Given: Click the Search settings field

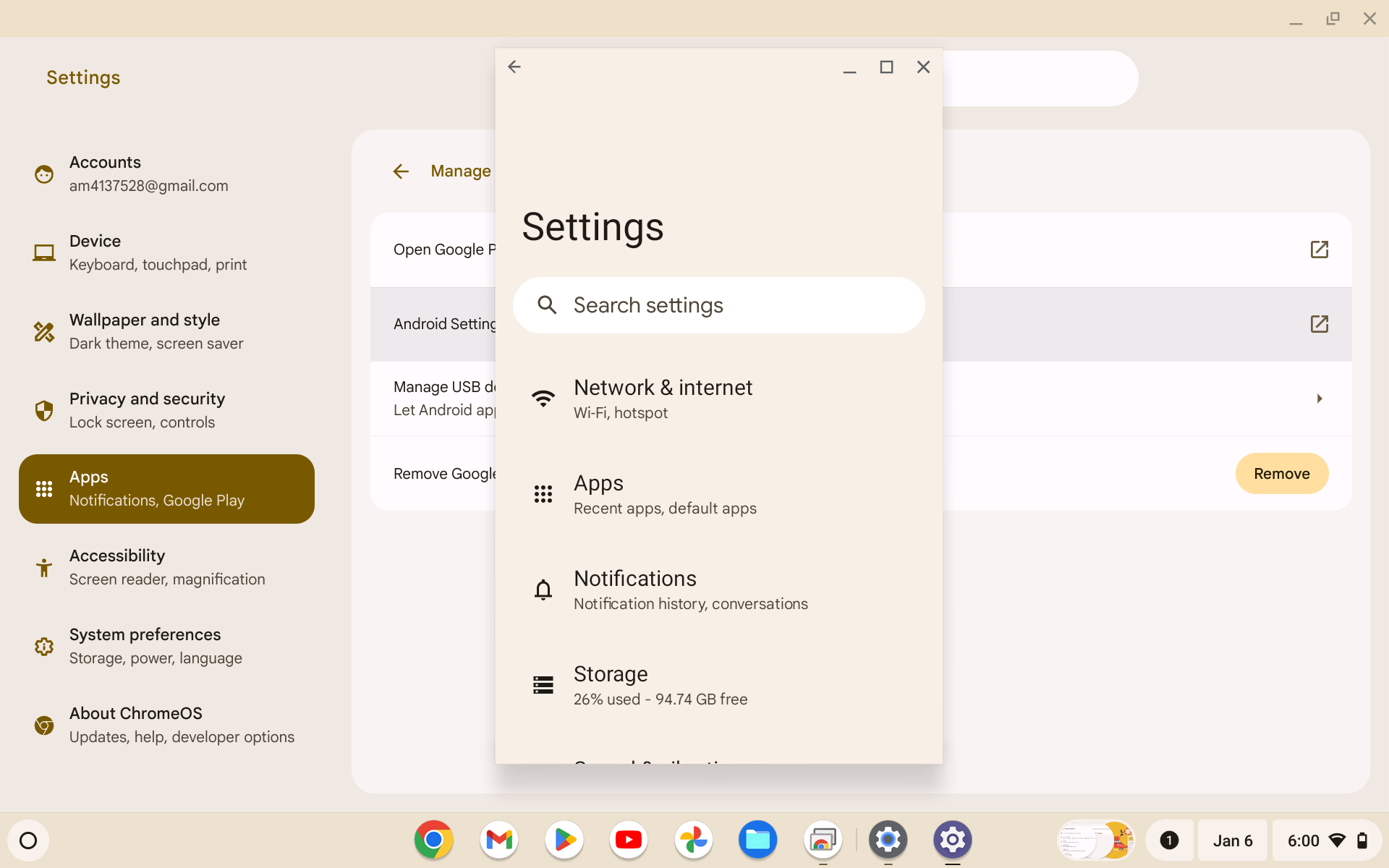Looking at the screenshot, I should pos(718,305).
